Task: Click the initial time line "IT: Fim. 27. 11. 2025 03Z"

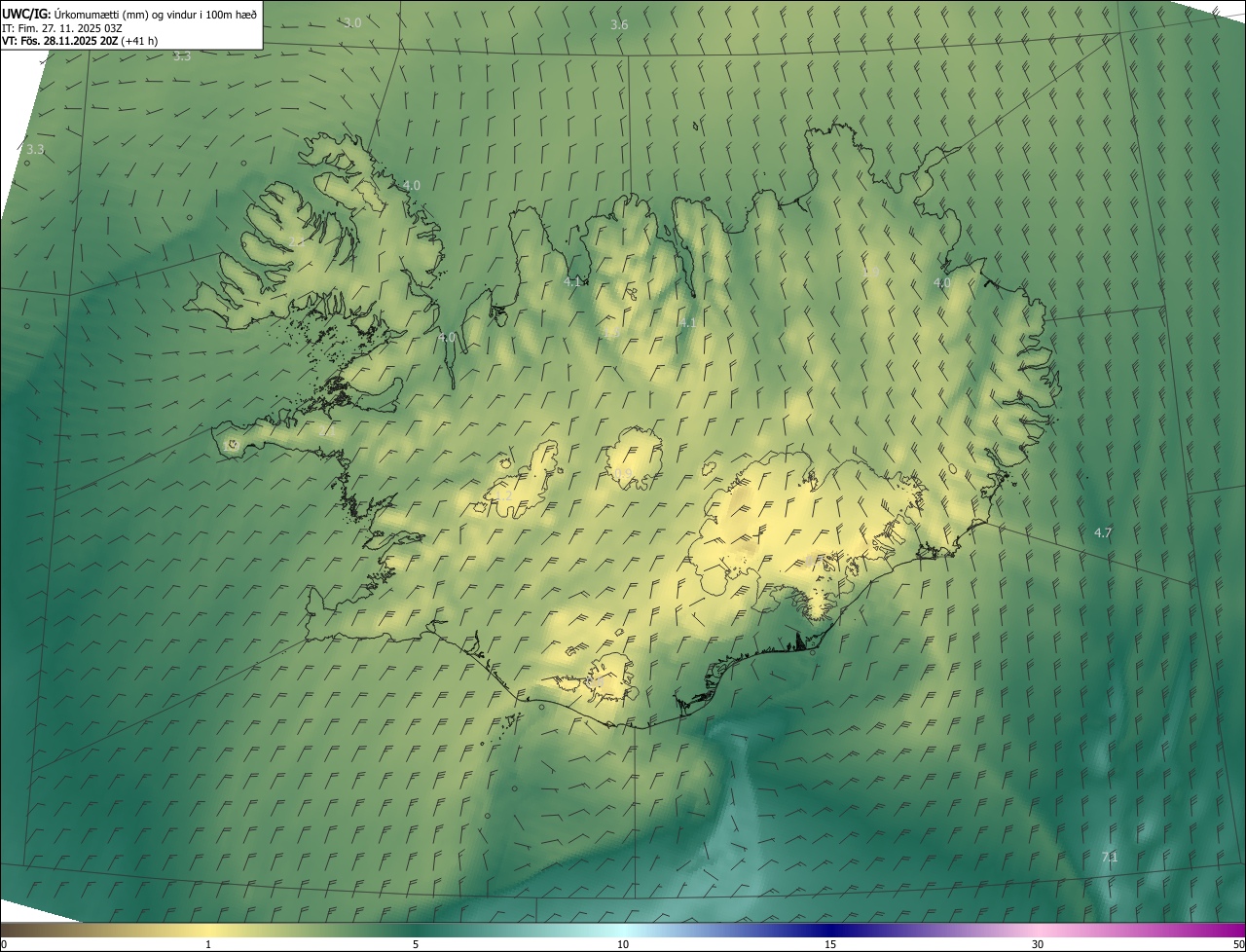Action: [61, 28]
